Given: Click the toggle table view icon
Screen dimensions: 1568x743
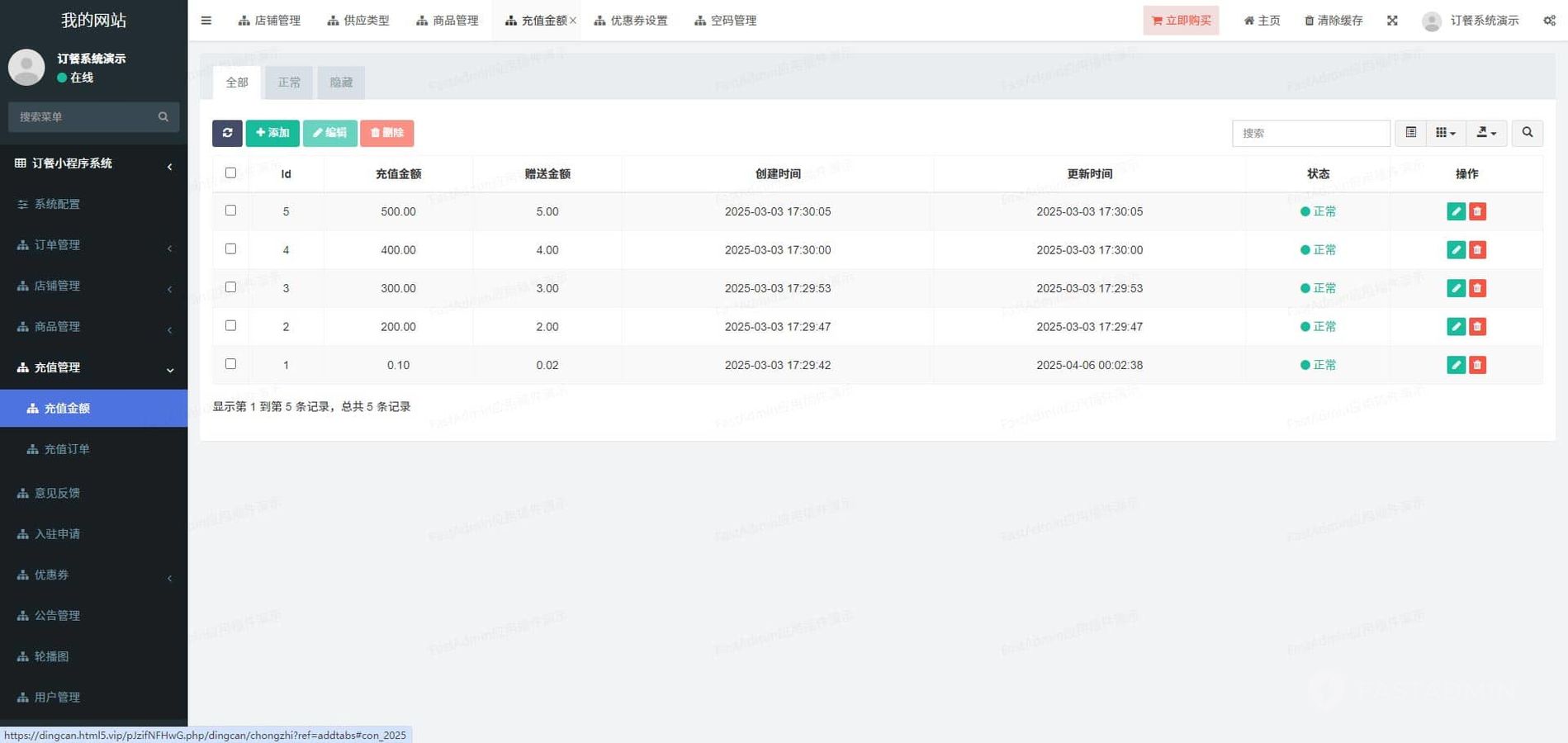Looking at the screenshot, I should tap(1410, 133).
